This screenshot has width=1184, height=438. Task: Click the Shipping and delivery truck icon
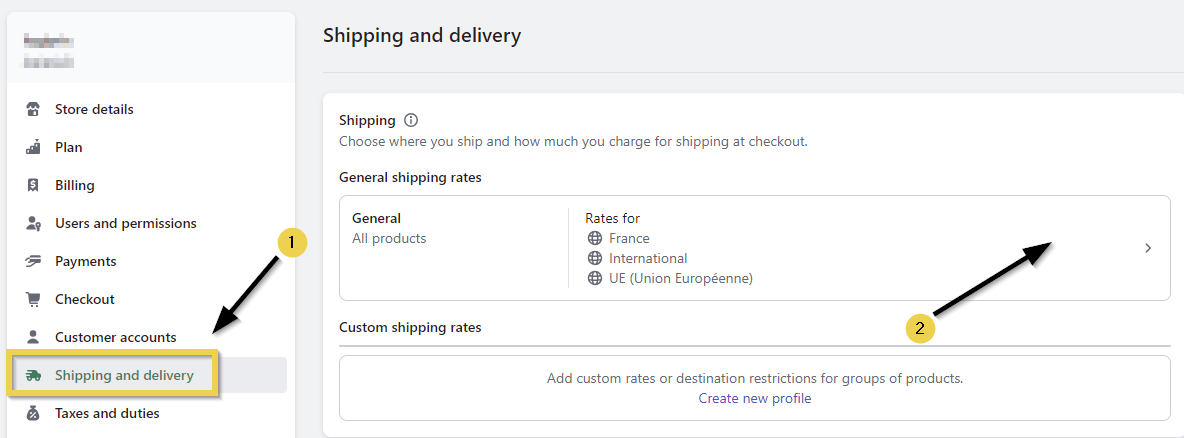[x=33, y=375]
